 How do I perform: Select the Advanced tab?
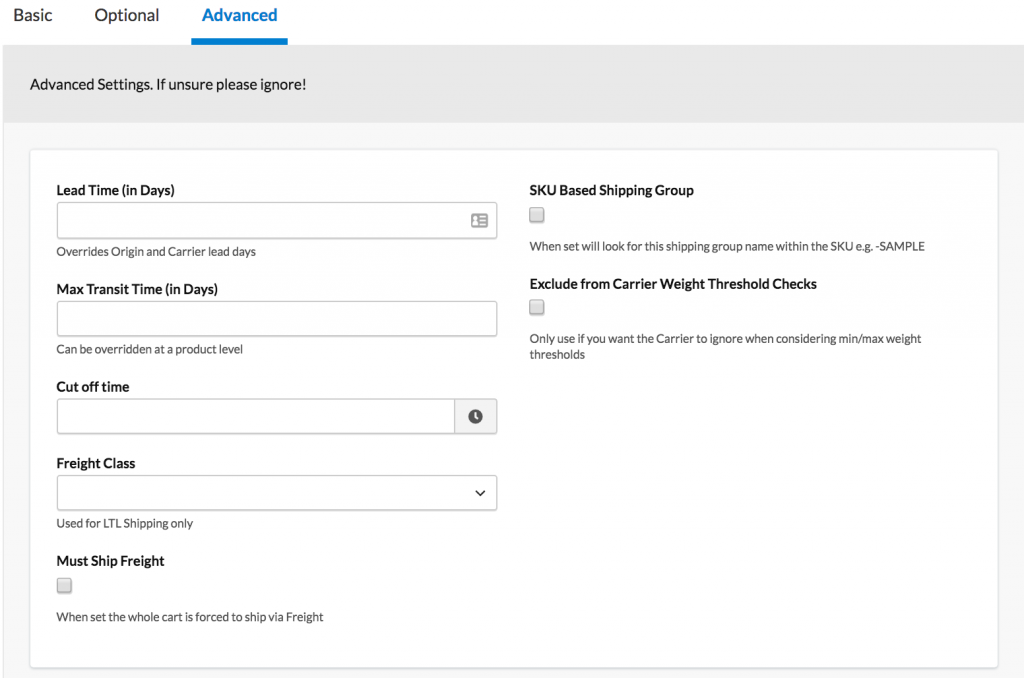tap(239, 16)
